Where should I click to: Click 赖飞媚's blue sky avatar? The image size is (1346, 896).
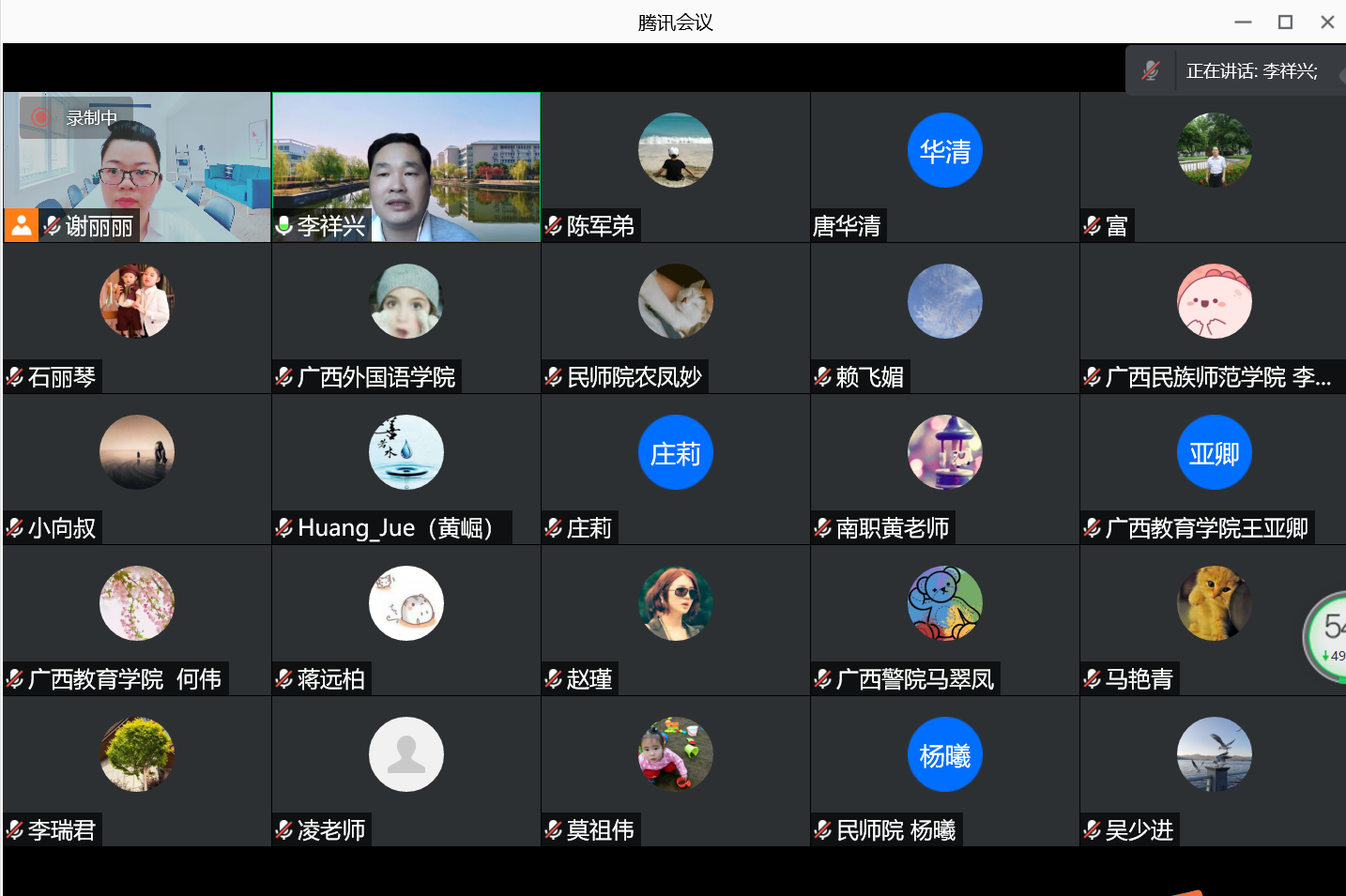[945, 301]
